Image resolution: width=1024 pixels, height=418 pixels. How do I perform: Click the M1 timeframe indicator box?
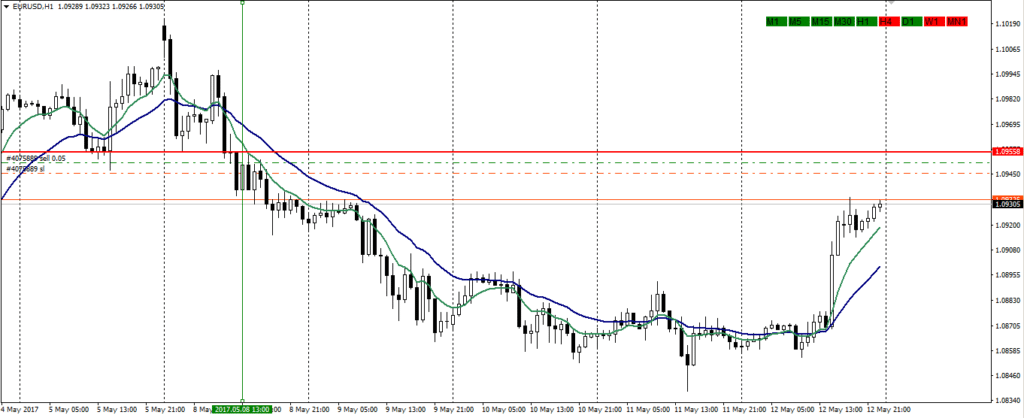pos(774,21)
